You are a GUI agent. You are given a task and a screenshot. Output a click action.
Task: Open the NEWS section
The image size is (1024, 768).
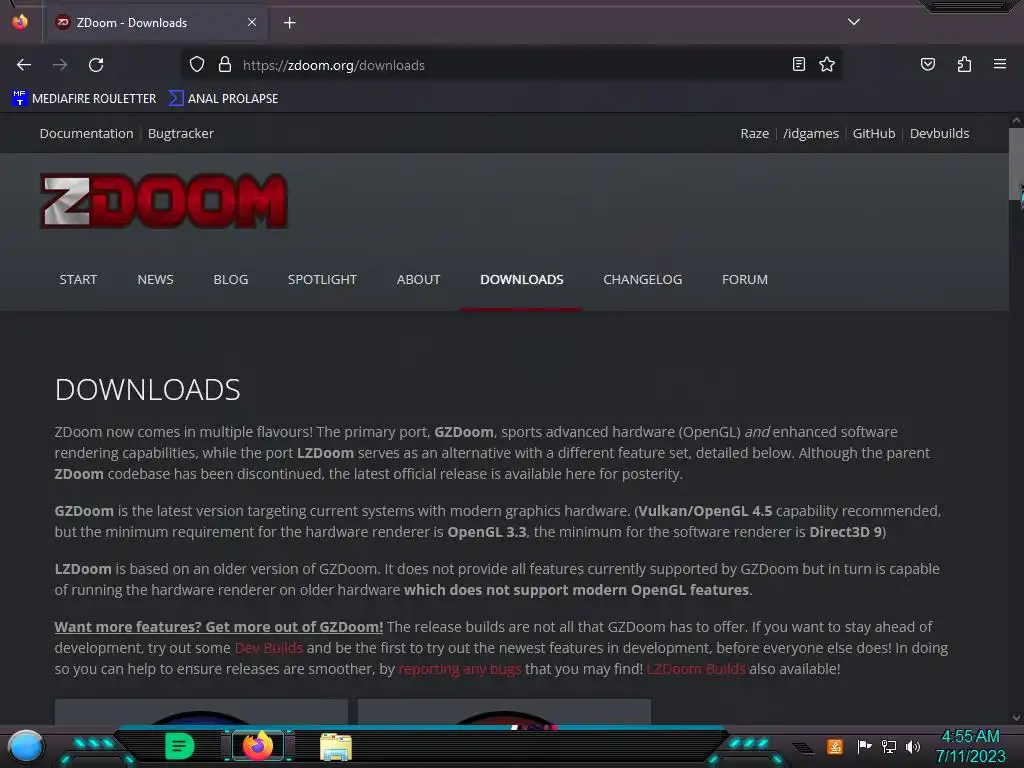click(155, 280)
